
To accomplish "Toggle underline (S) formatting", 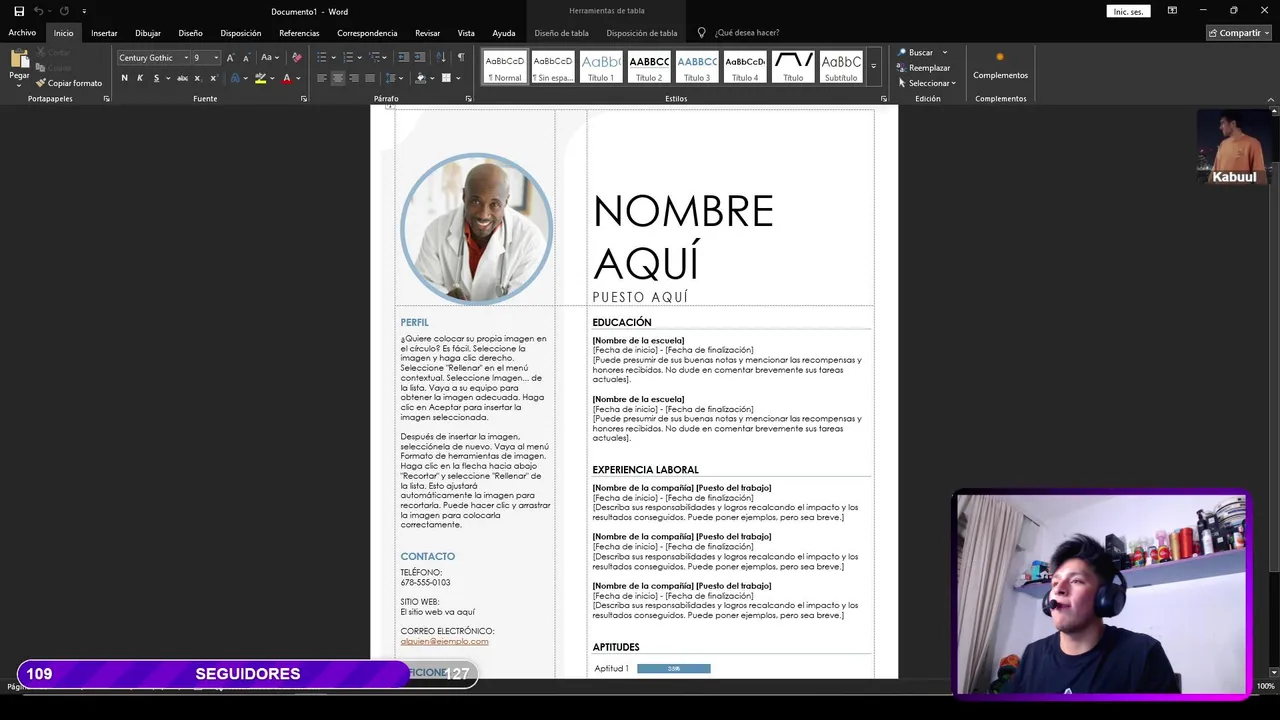I will click(x=156, y=78).
